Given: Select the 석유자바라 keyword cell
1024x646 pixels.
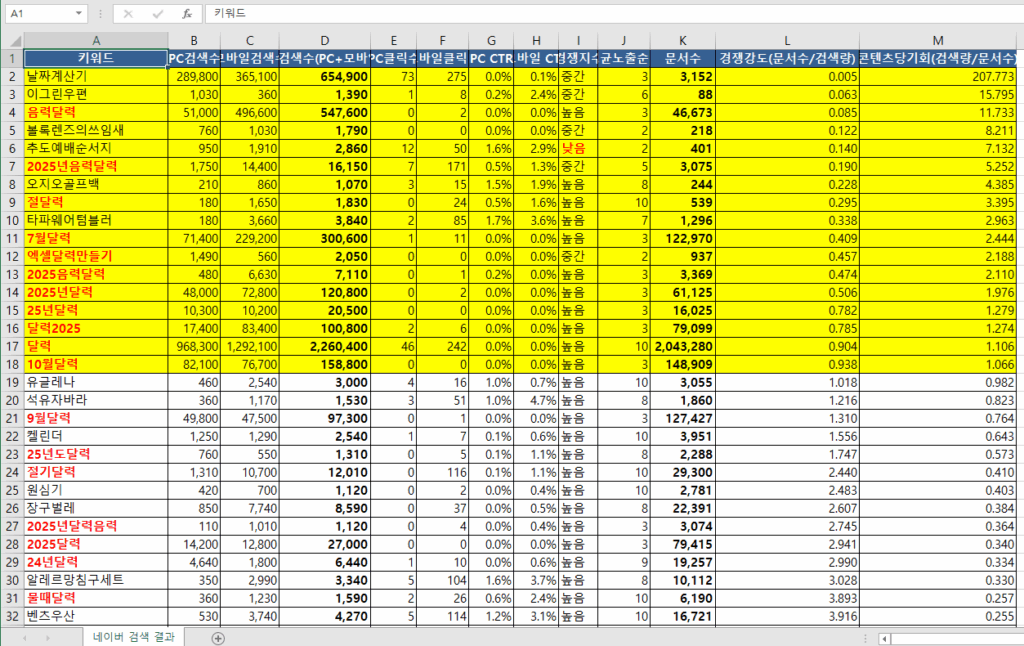Looking at the screenshot, I should click(96, 400).
